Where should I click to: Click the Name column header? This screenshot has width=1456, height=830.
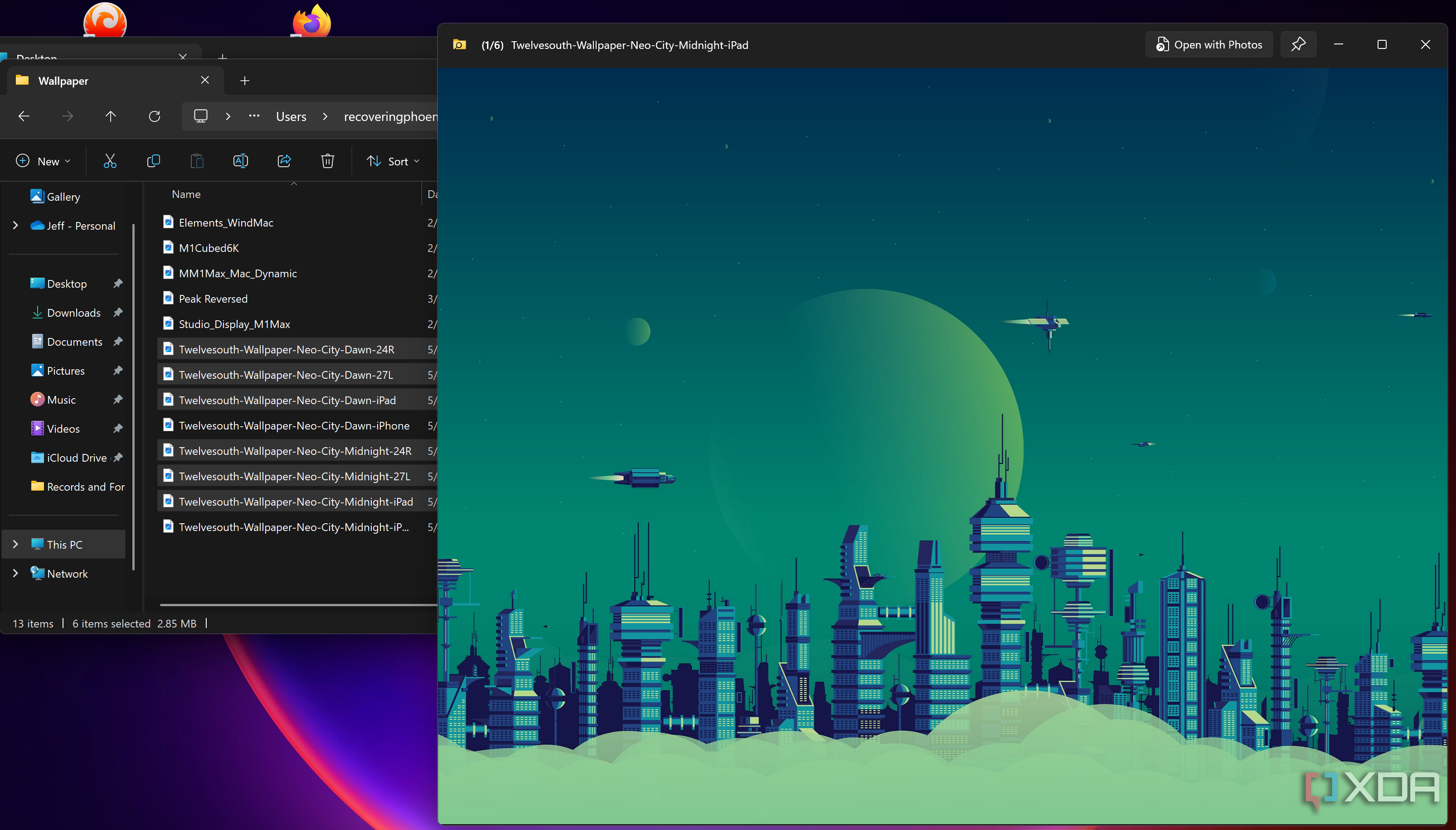click(186, 194)
